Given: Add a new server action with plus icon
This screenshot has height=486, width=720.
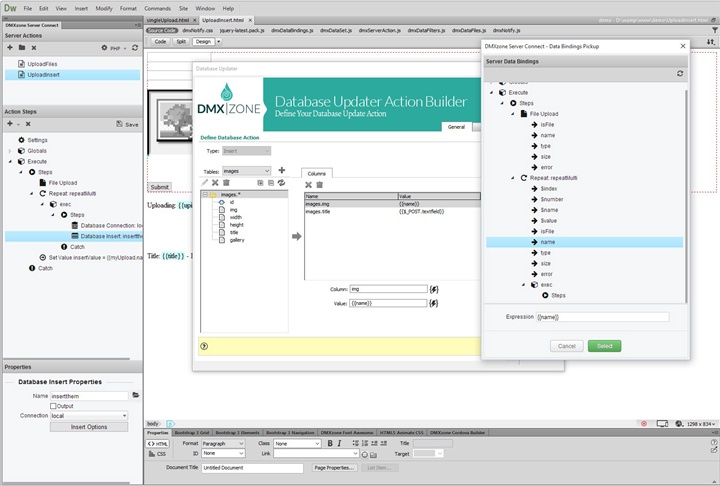Looking at the screenshot, I should coord(10,48).
